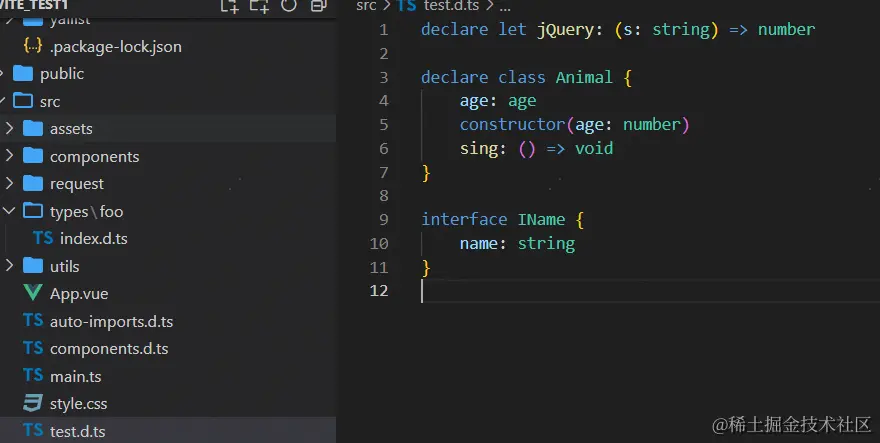Click the TS icon beside main.ts
This screenshot has height=443, width=880.
(x=33, y=375)
